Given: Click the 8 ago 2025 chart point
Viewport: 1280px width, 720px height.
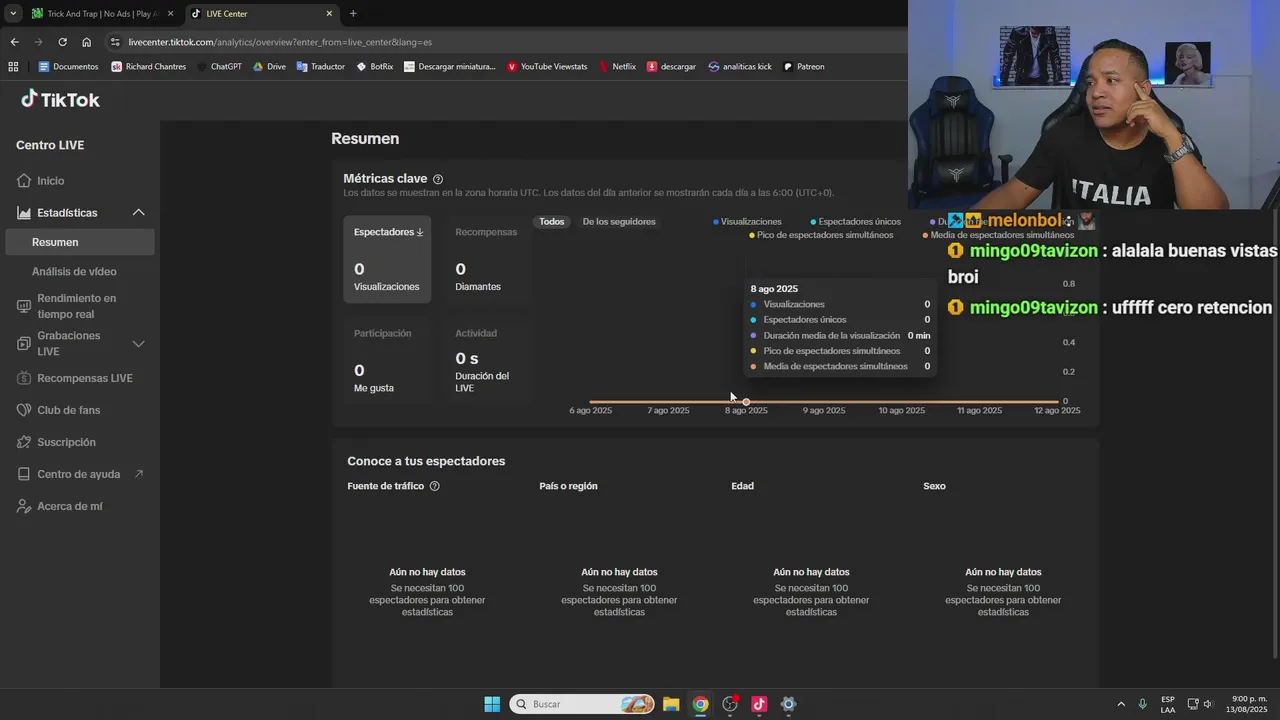Looking at the screenshot, I should coord(746,402).
